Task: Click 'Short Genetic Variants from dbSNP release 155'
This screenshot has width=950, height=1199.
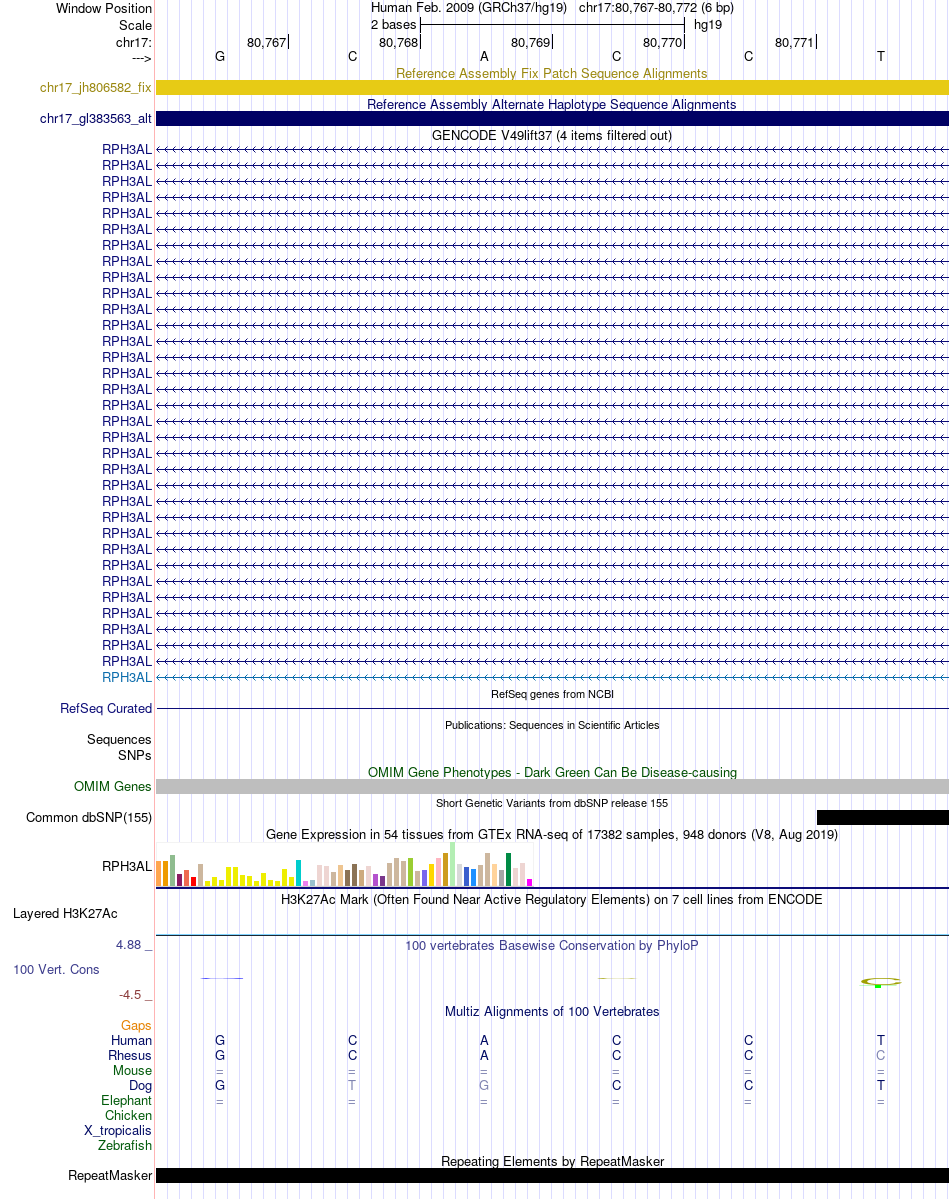Action: point(552,803)
